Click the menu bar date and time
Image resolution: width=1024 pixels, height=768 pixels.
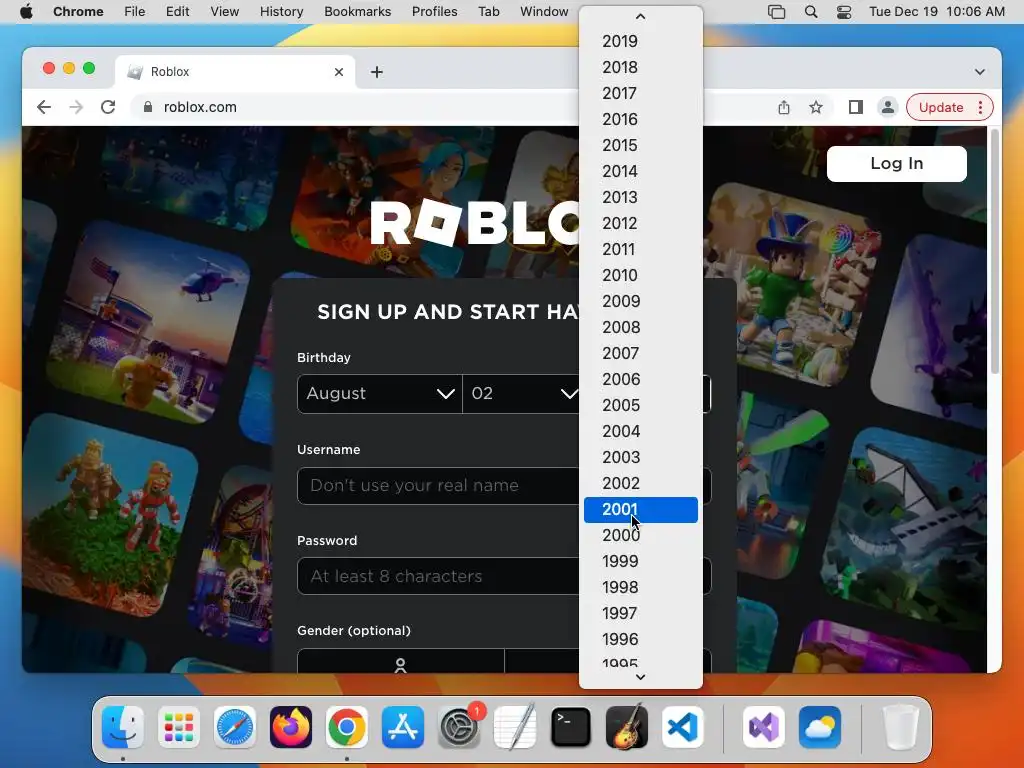click(x=936, y=12)
